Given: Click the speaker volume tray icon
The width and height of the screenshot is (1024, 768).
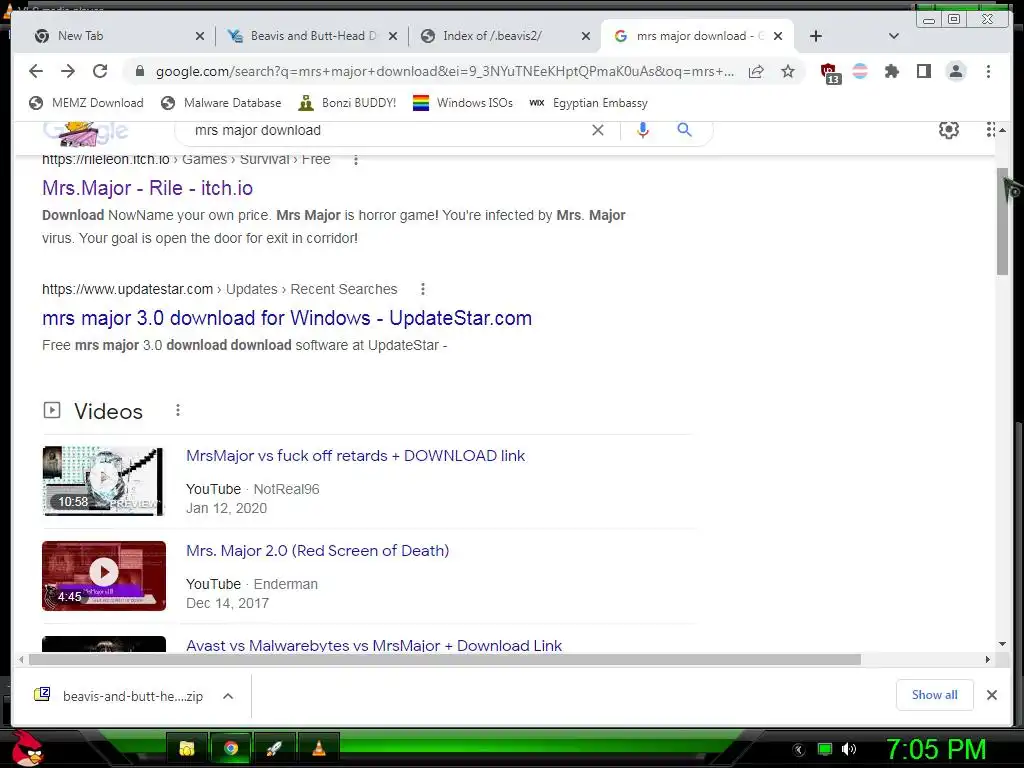Looking at the screenshot, I should tap(848, 749).
